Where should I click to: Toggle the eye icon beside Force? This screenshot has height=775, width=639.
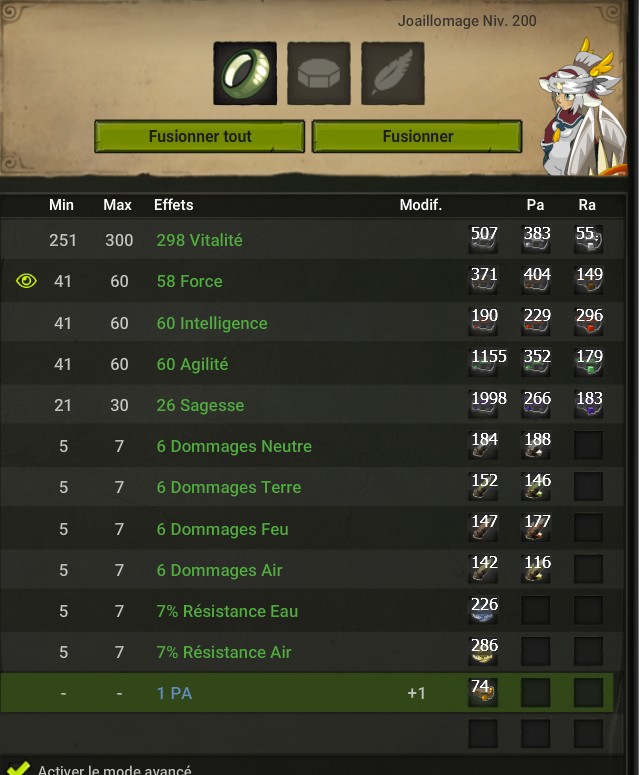tap(26, 281)
